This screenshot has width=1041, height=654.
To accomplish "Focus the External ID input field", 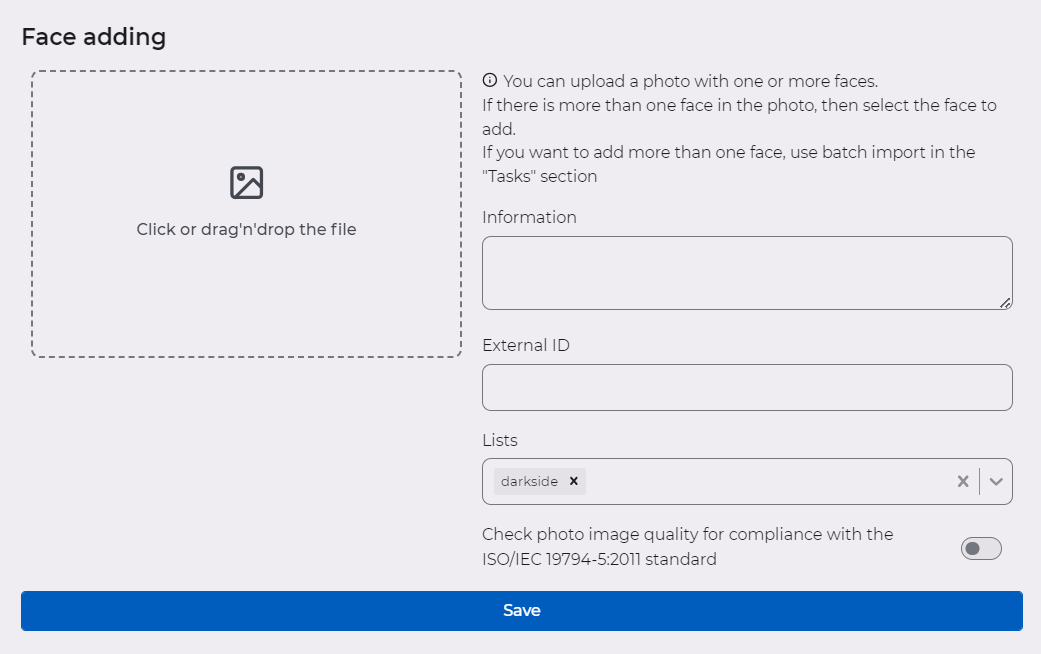I will pos(747,387).
